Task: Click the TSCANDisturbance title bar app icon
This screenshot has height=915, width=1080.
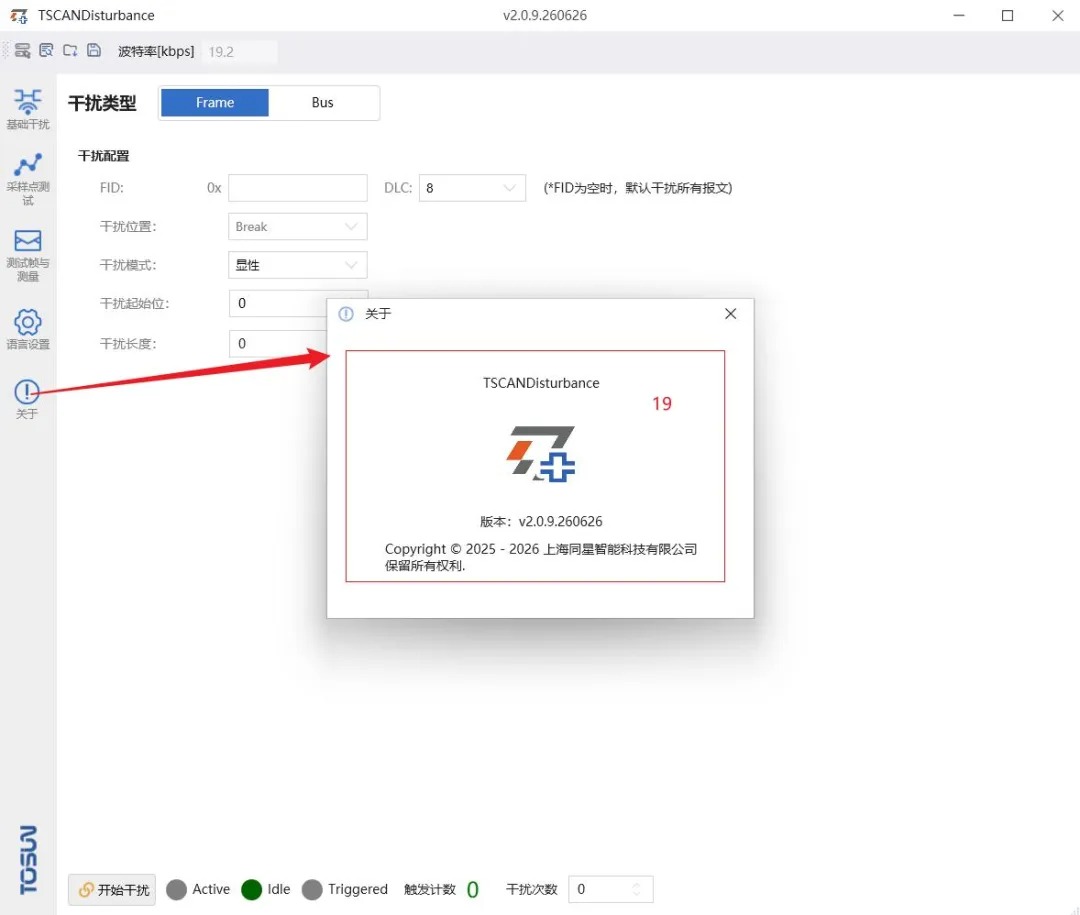Action: [19, 15]
